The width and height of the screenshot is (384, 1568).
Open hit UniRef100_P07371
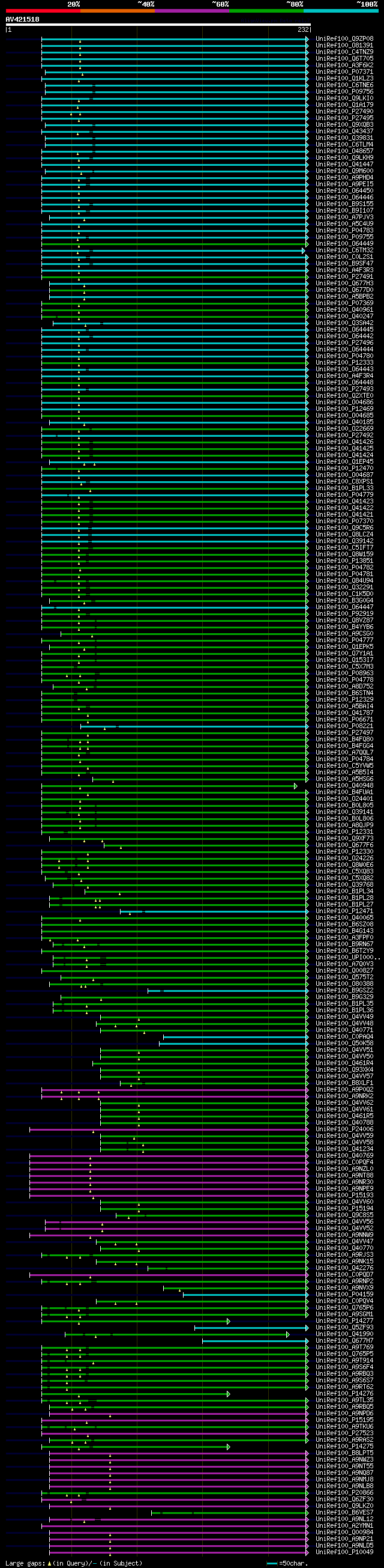coord(344,72)
